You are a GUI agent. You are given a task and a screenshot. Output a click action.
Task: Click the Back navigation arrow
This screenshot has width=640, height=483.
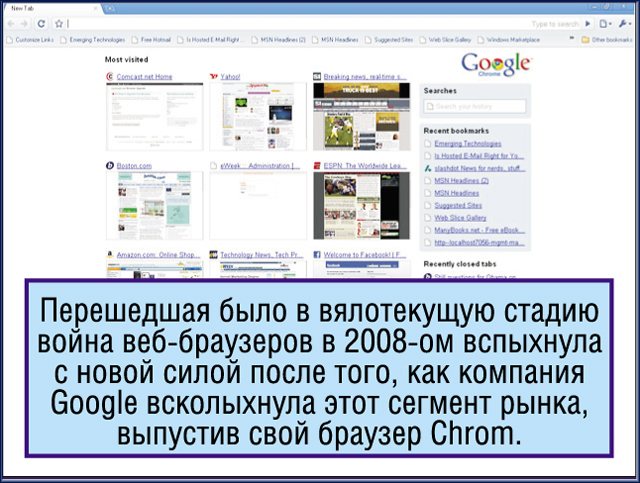tap(11, 24)
